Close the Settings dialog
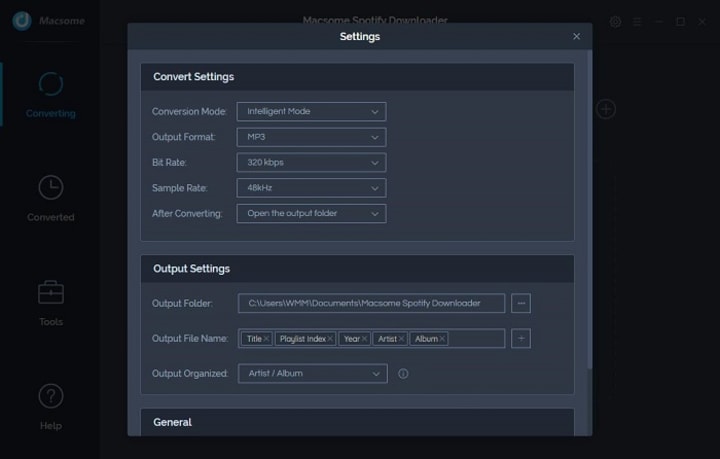The width and height of the screenshot is (720, 459). click(576, 36)
